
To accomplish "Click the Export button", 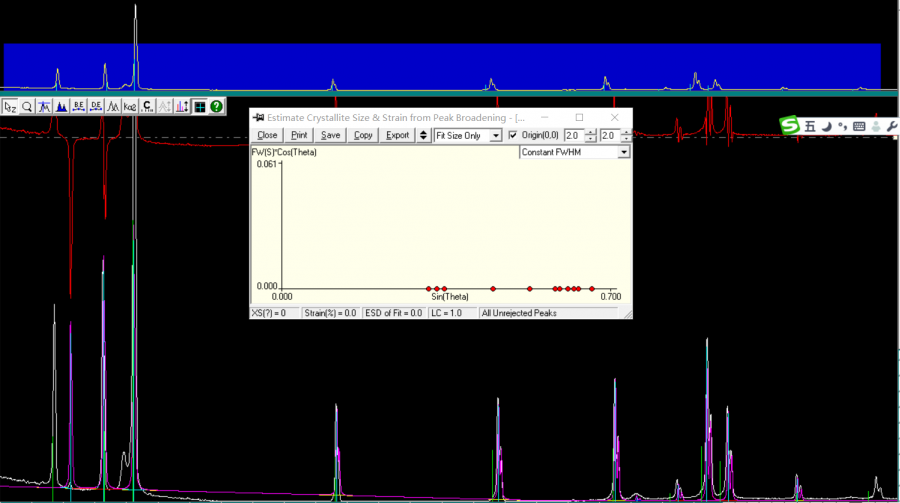I will pos(397,135).
